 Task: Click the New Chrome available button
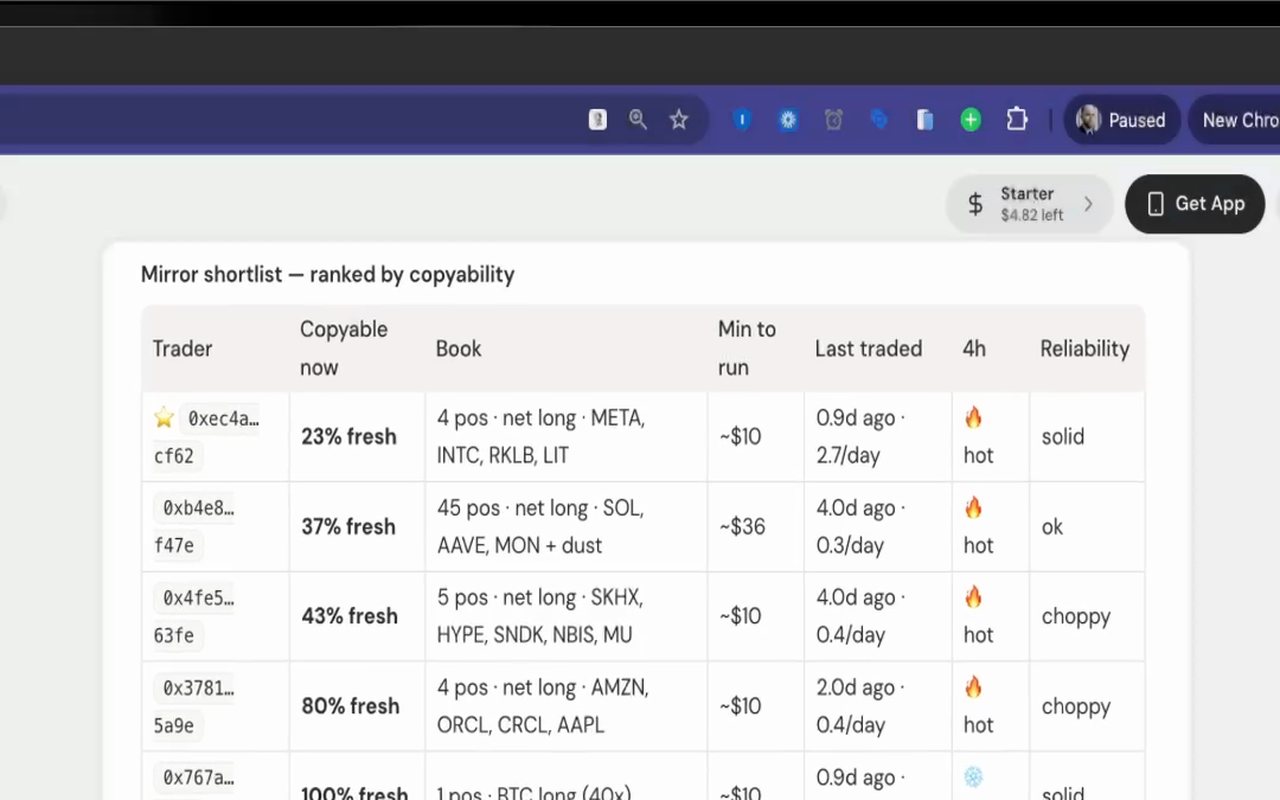pyautogui.click(x=1235, y=120)
